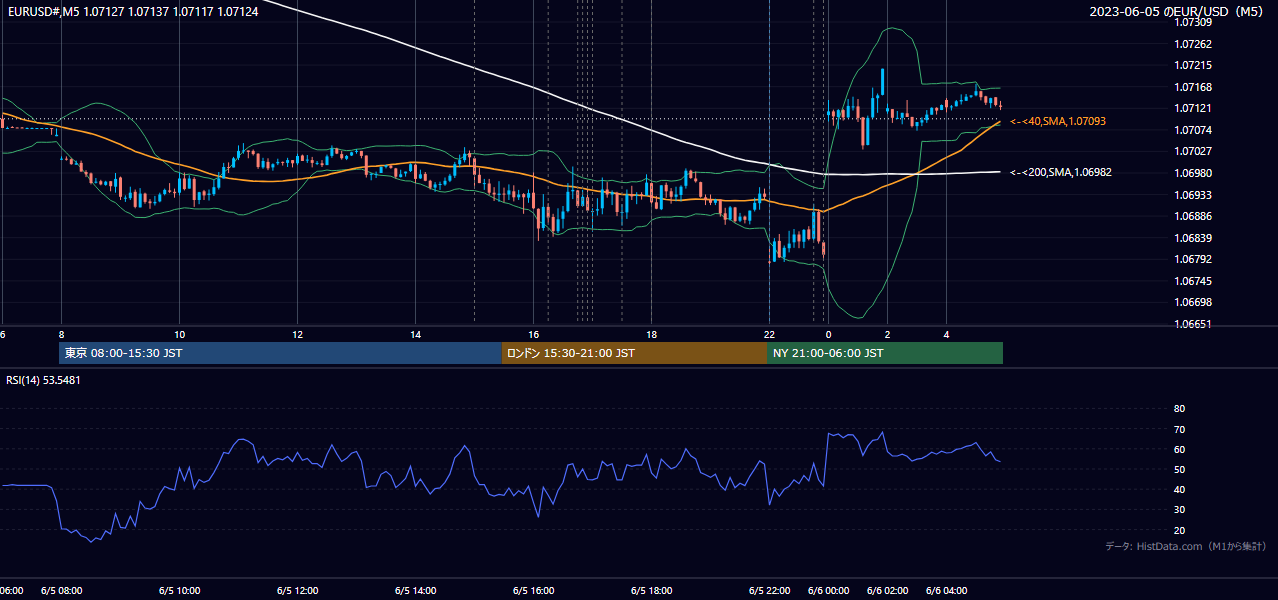The width and height of the screenshot is (1278, 600).
Task: Click the 6/5 14:00 bottom time label
Action: pyautogui.click(x=415, y=591)
